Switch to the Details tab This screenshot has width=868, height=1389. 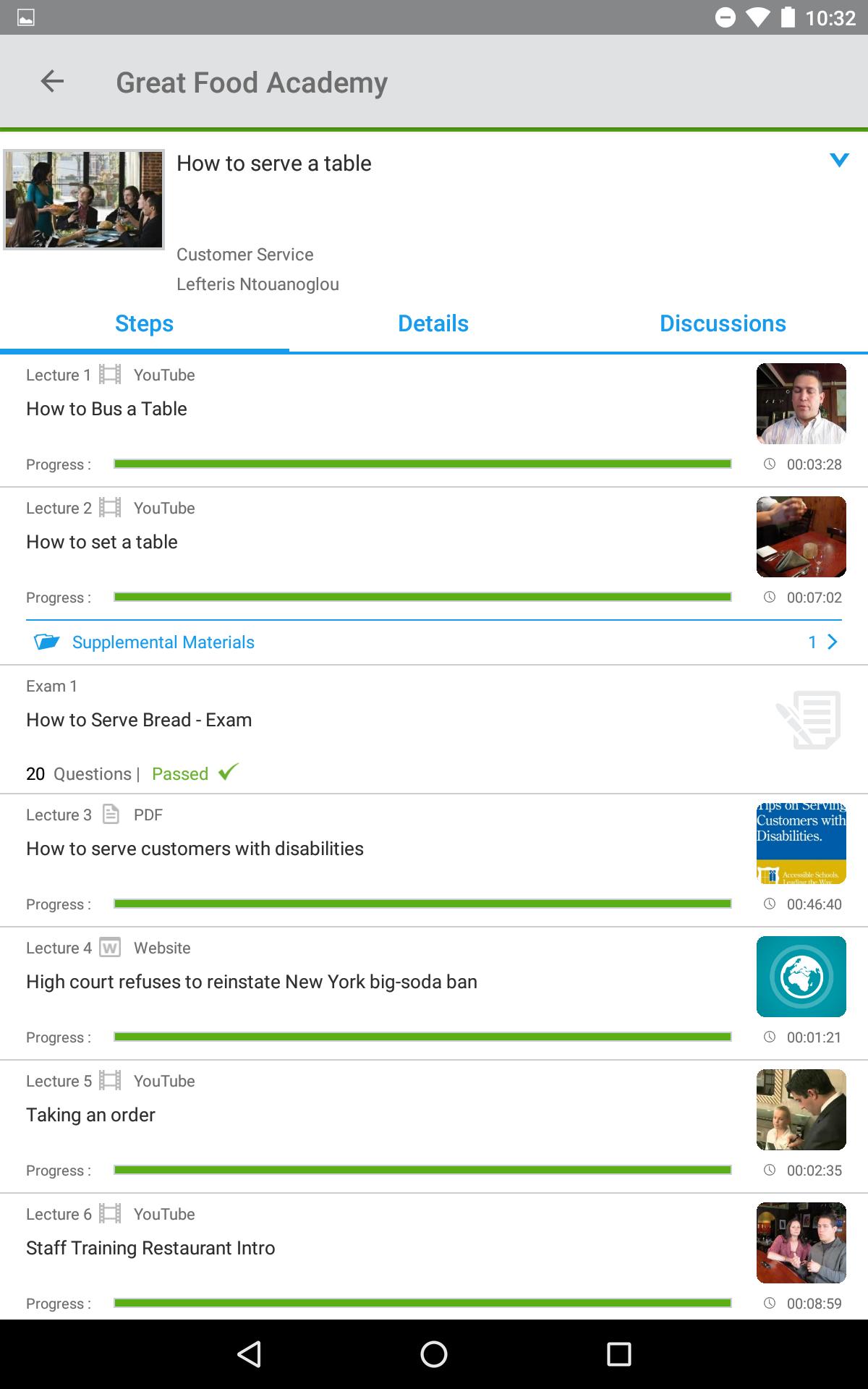[x=433, y=323]
